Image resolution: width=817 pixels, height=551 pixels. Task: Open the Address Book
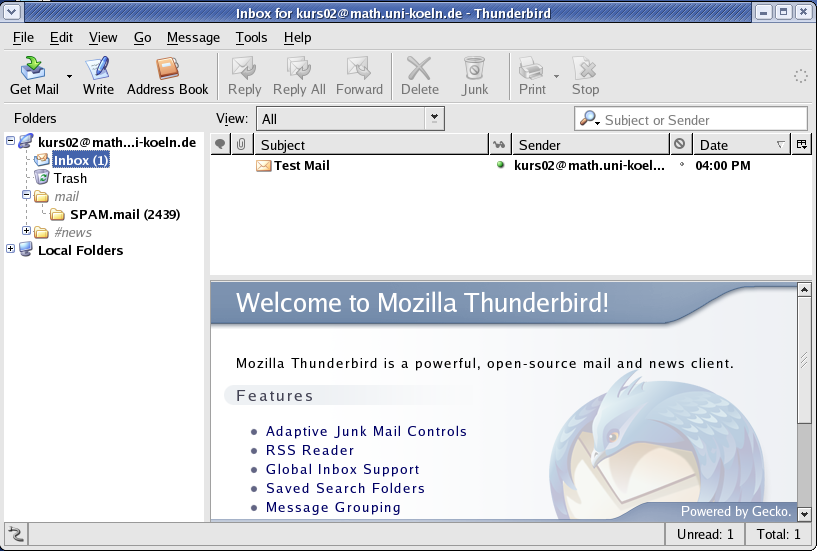click(167, 76)
